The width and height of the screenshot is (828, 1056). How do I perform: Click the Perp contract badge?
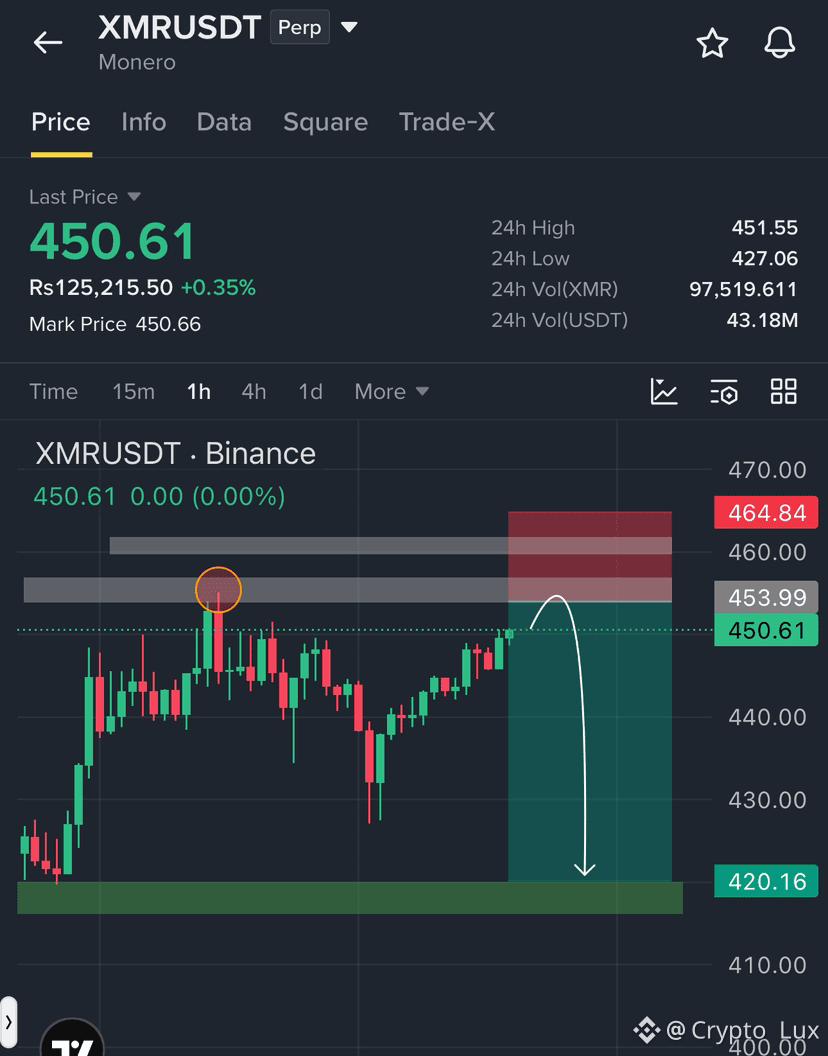click(x=300, y=28)
